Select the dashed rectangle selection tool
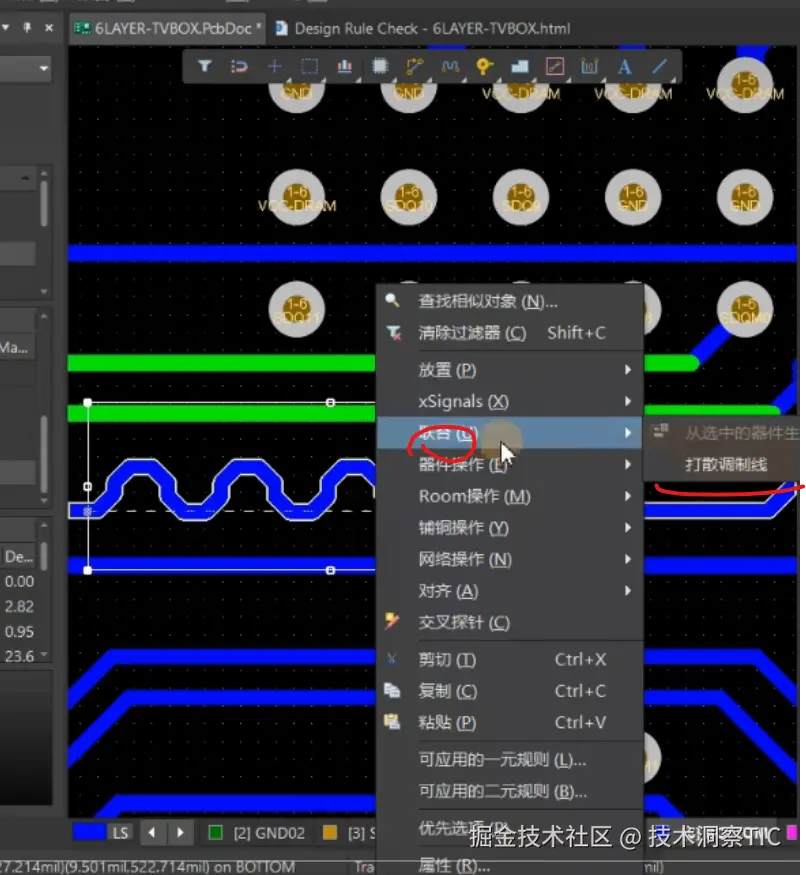Viewport: 806px width, 875px height. pos(309,66)
